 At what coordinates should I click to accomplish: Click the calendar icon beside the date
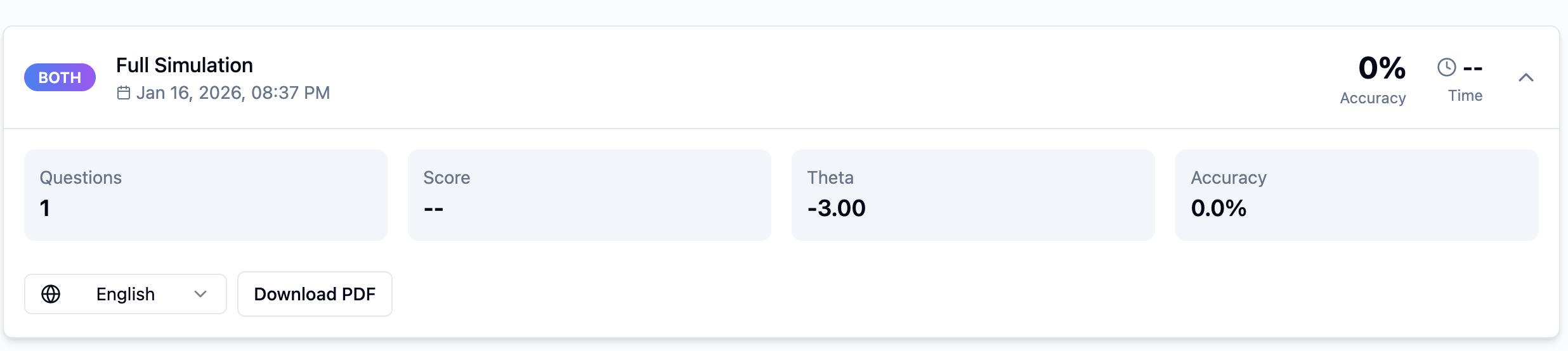(x=124, y=93)
